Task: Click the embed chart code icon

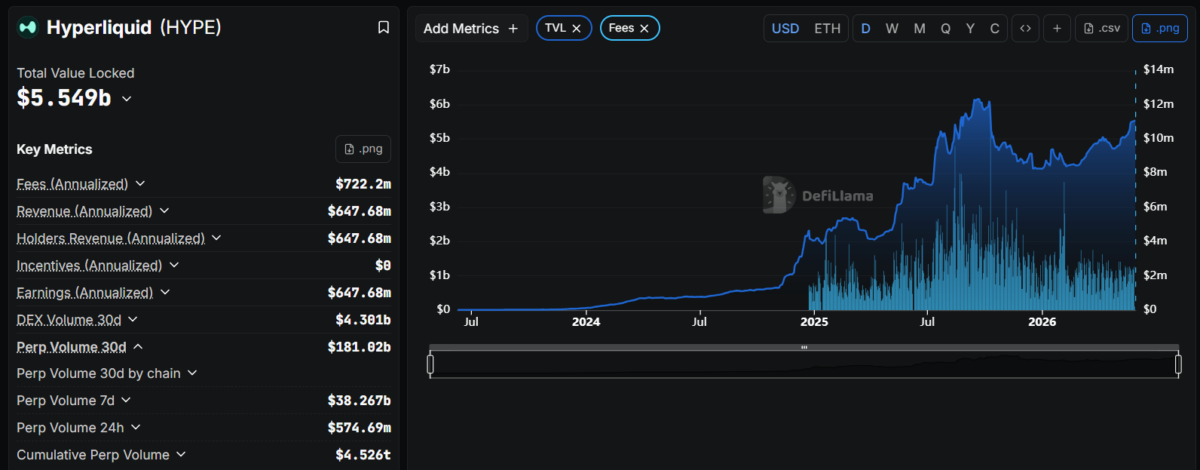Action: coord(1025,29)
